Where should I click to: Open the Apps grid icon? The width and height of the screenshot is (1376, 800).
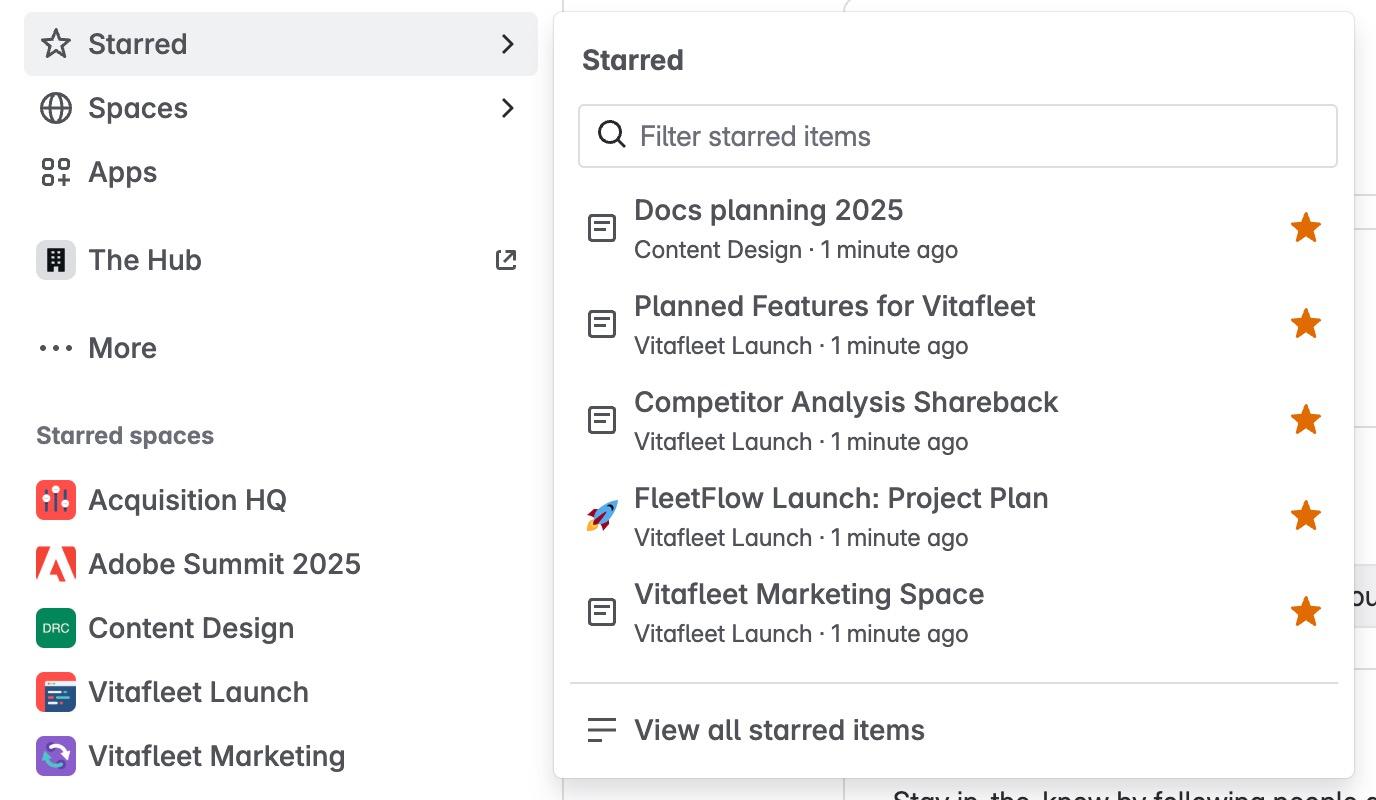55,172
